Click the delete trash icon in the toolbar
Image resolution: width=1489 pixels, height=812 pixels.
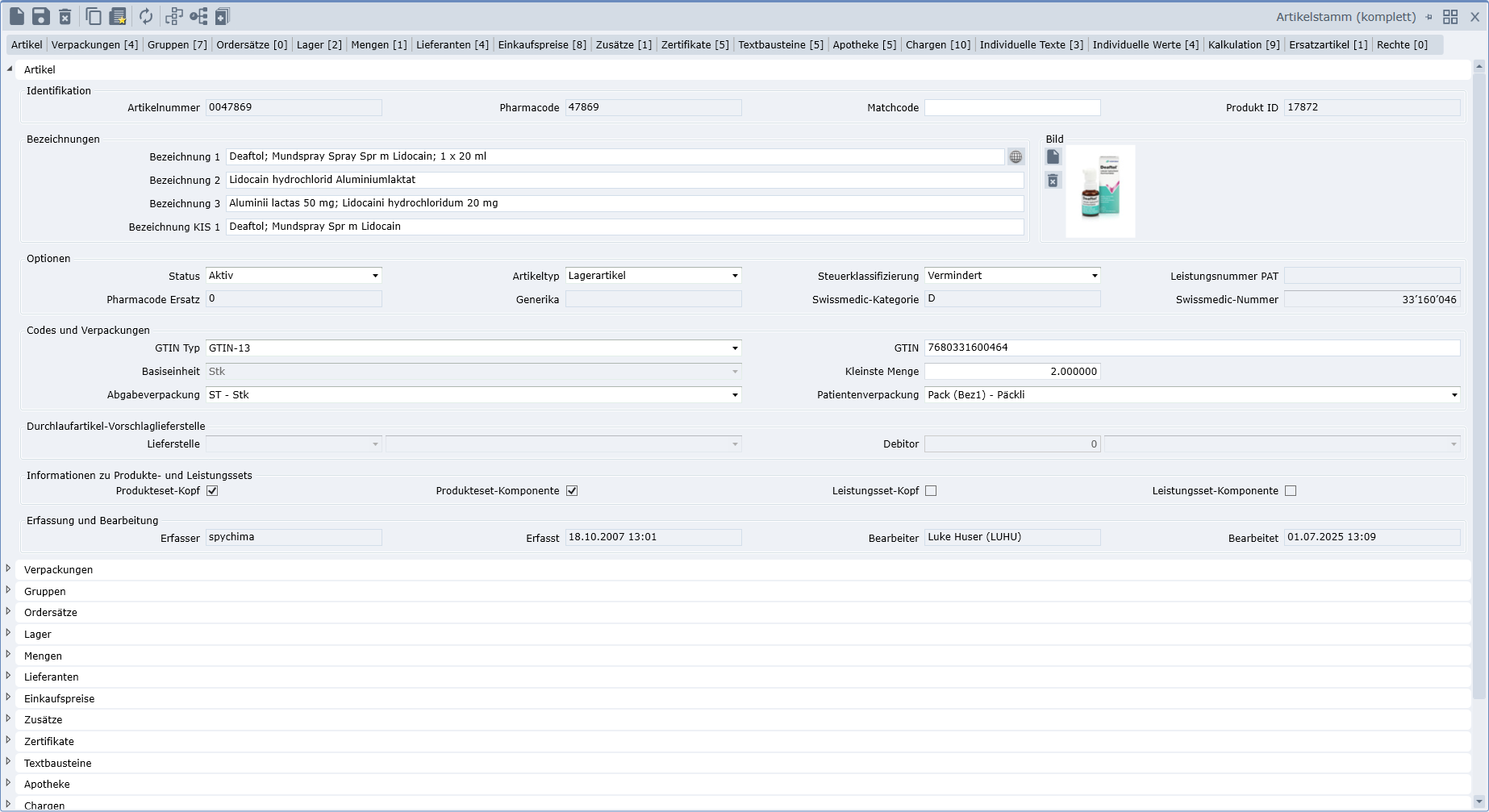(65, 16)
